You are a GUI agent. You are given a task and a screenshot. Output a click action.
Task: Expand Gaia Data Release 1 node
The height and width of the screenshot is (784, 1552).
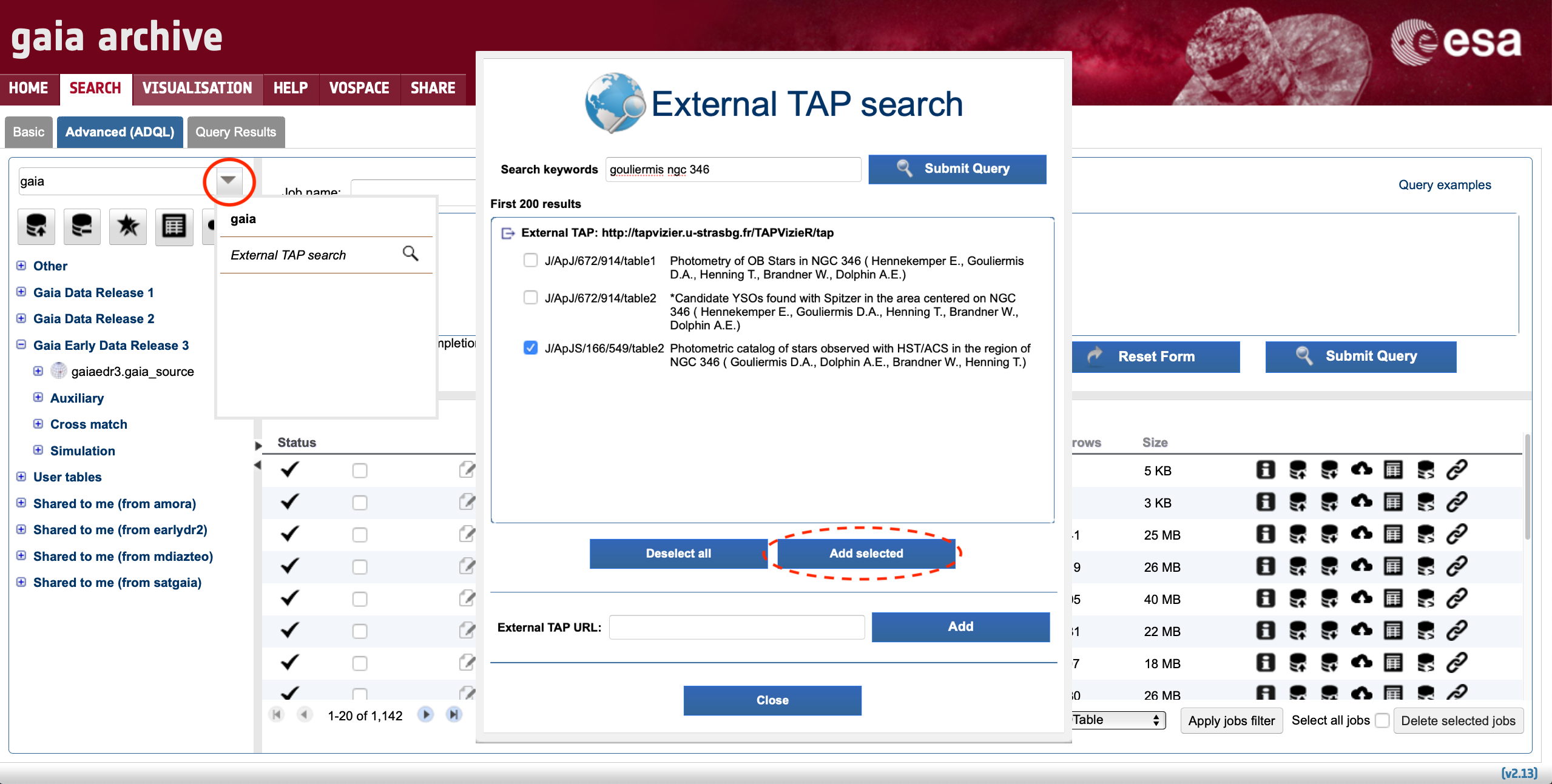click(x=21, y=292)
